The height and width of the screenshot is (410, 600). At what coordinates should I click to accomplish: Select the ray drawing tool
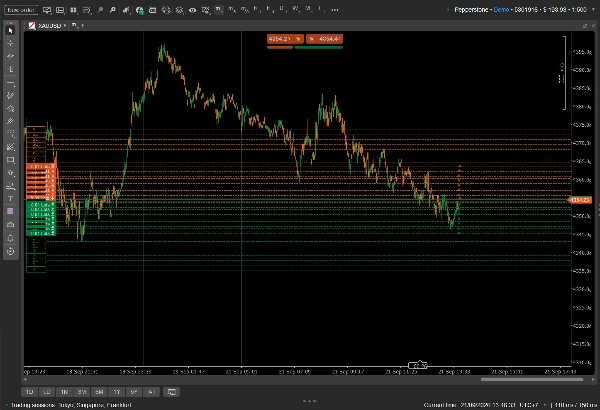point(11,108)
